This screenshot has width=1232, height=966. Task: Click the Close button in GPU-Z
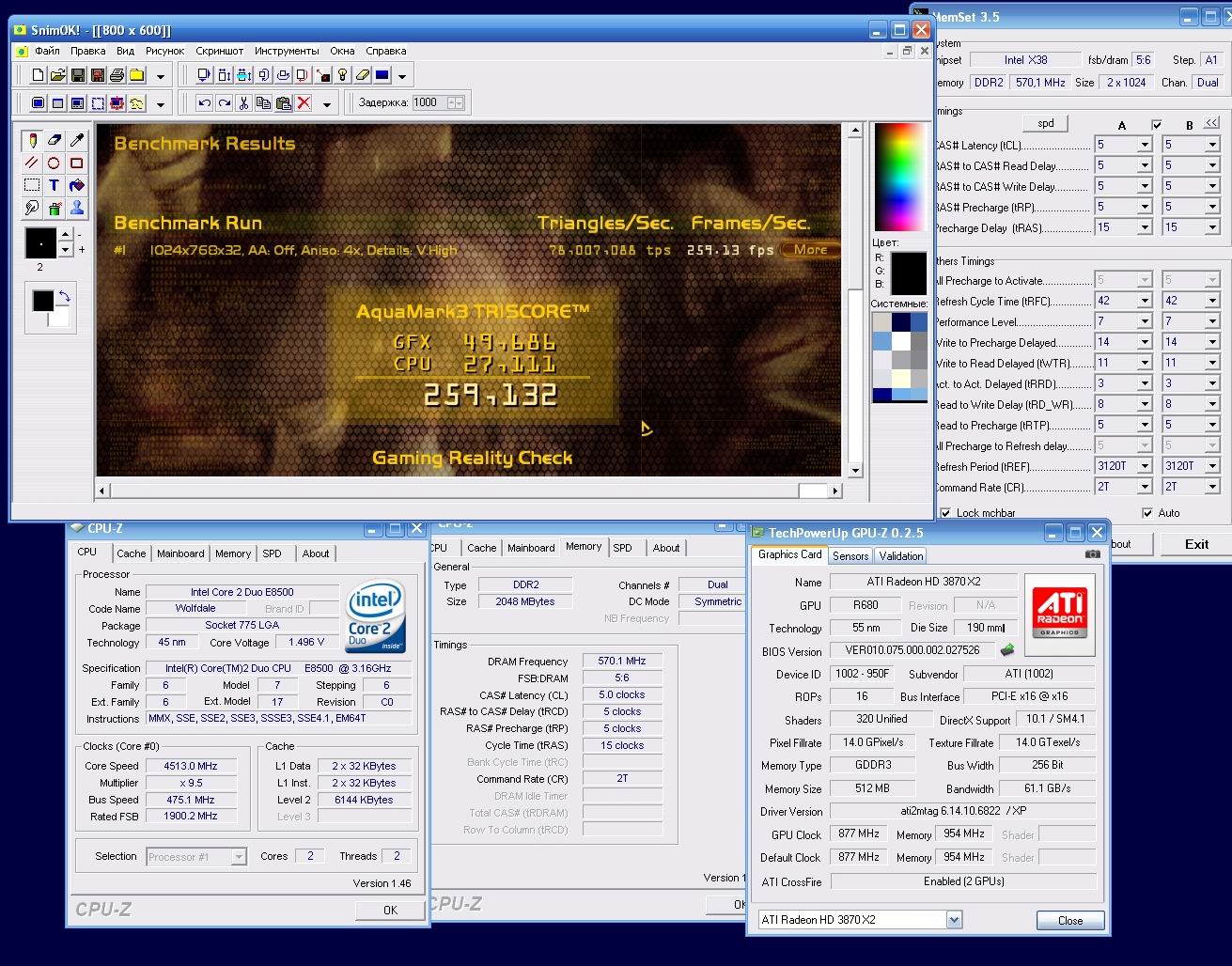(1070, 920)
